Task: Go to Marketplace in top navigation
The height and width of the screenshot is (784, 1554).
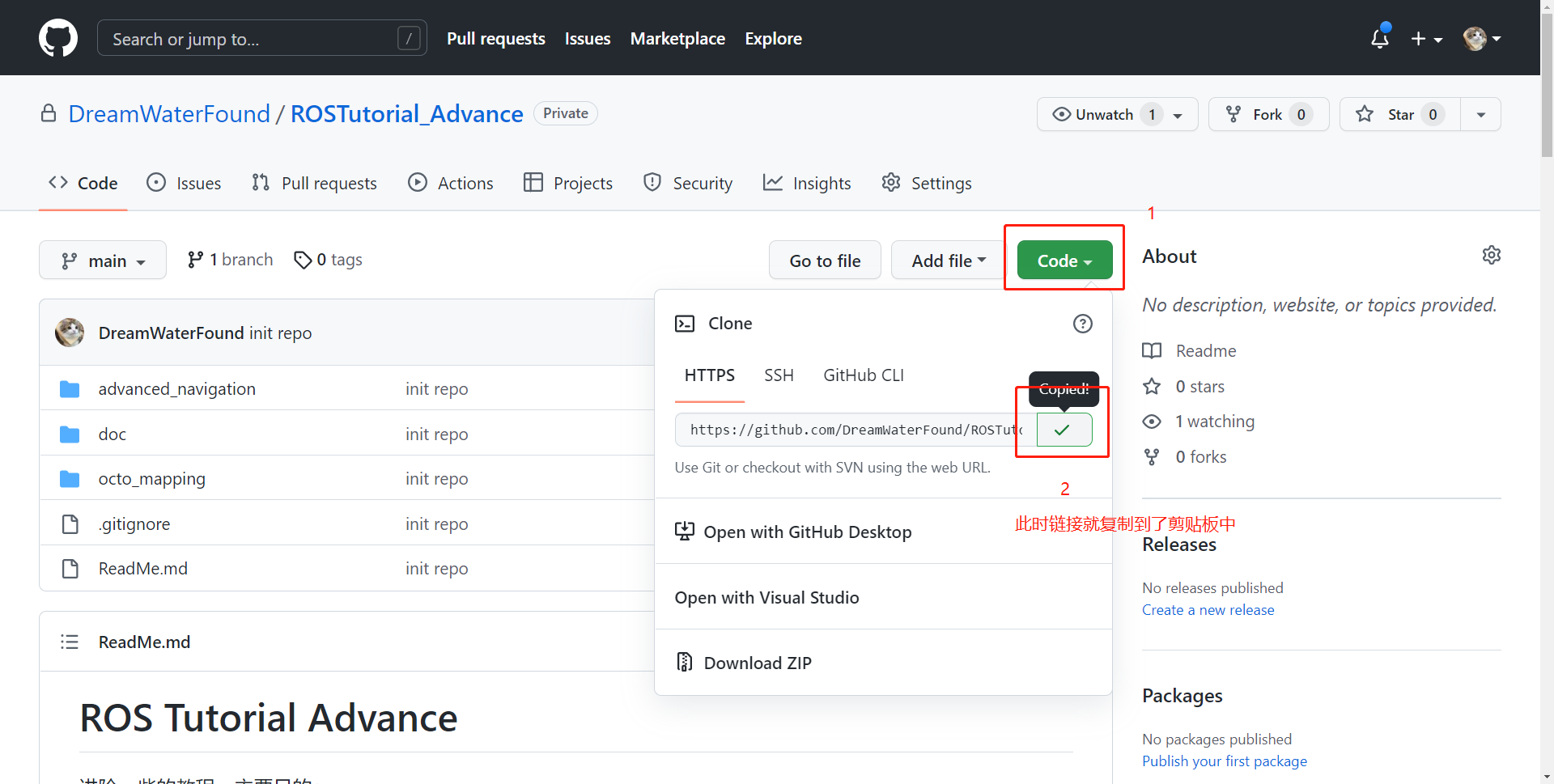Action: 677,39
